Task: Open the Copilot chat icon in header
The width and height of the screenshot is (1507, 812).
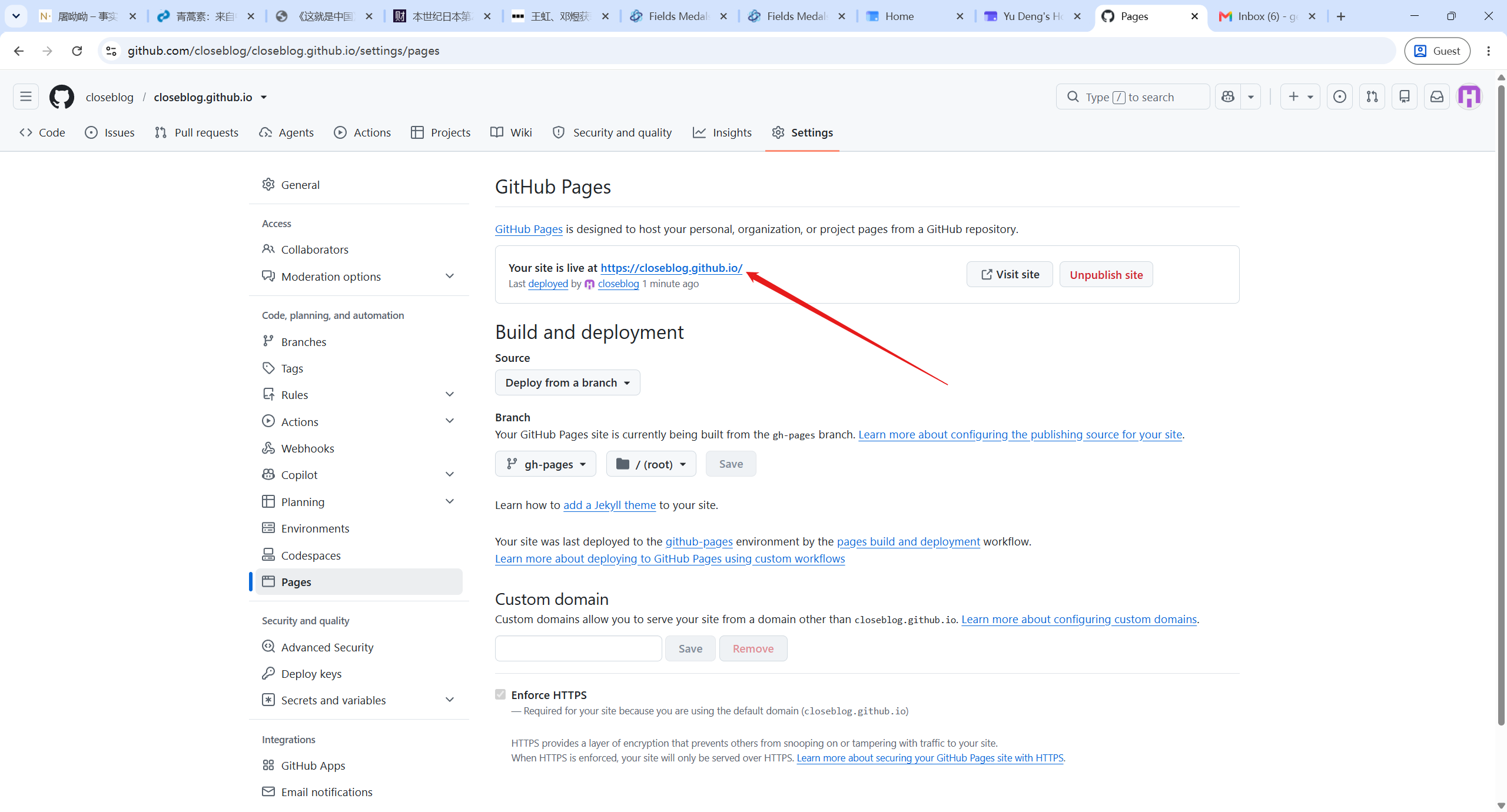Action: coord(1228,96)
